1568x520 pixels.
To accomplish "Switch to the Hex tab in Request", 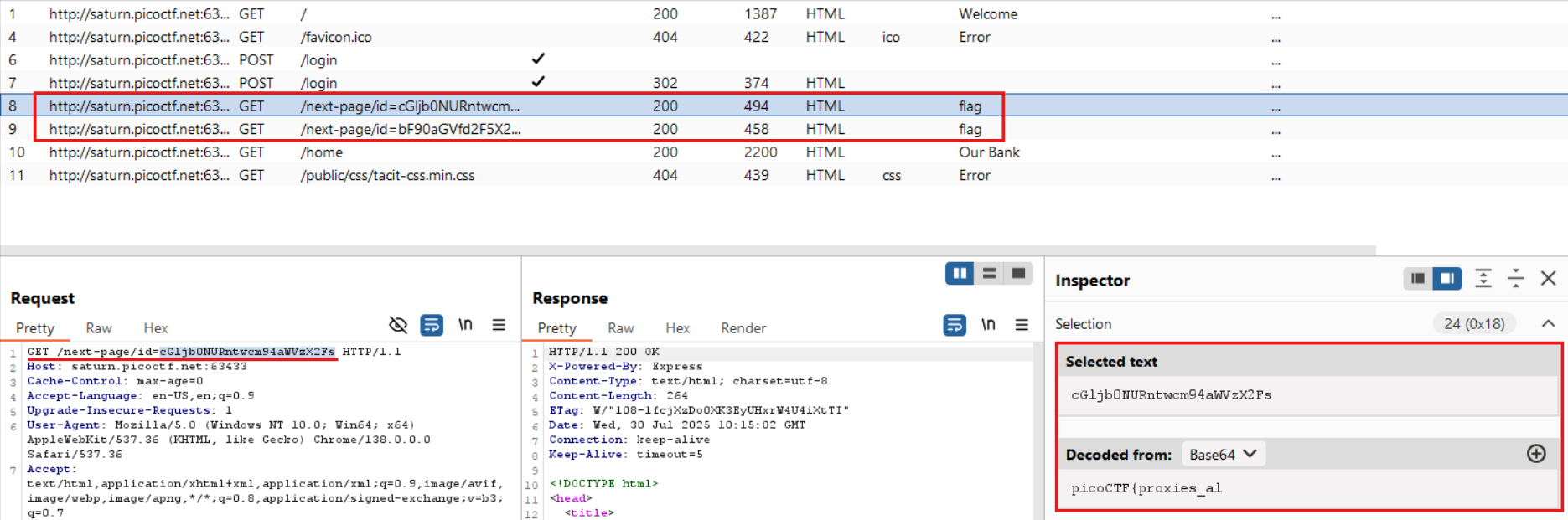I will pos(155,328).
